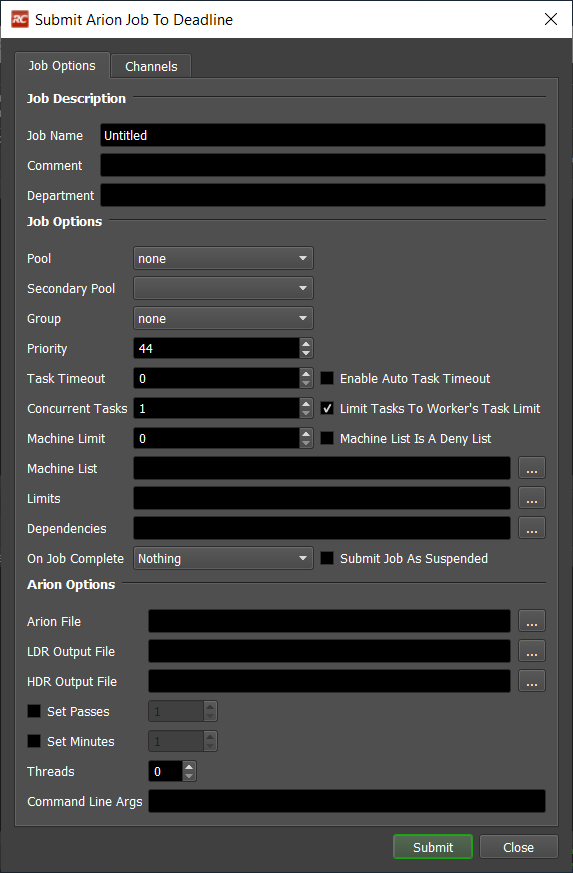Increase Machine Limit using up arrow
Screen dimensions: 573x873
(306, 434)
